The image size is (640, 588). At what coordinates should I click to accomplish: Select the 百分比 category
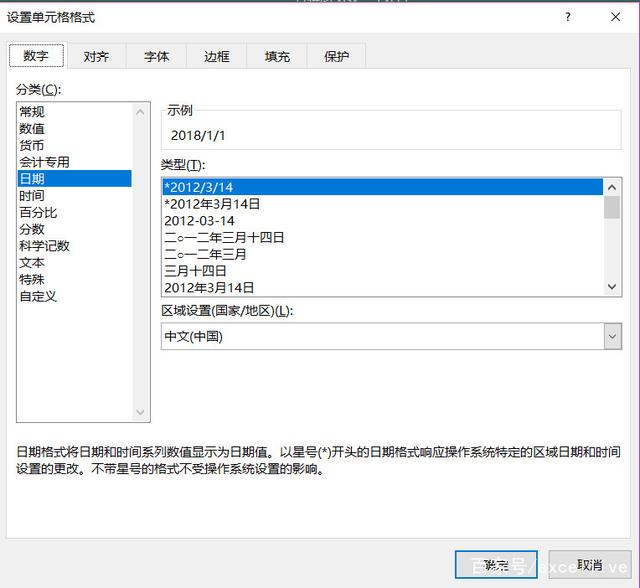click(x=74, y=212)
